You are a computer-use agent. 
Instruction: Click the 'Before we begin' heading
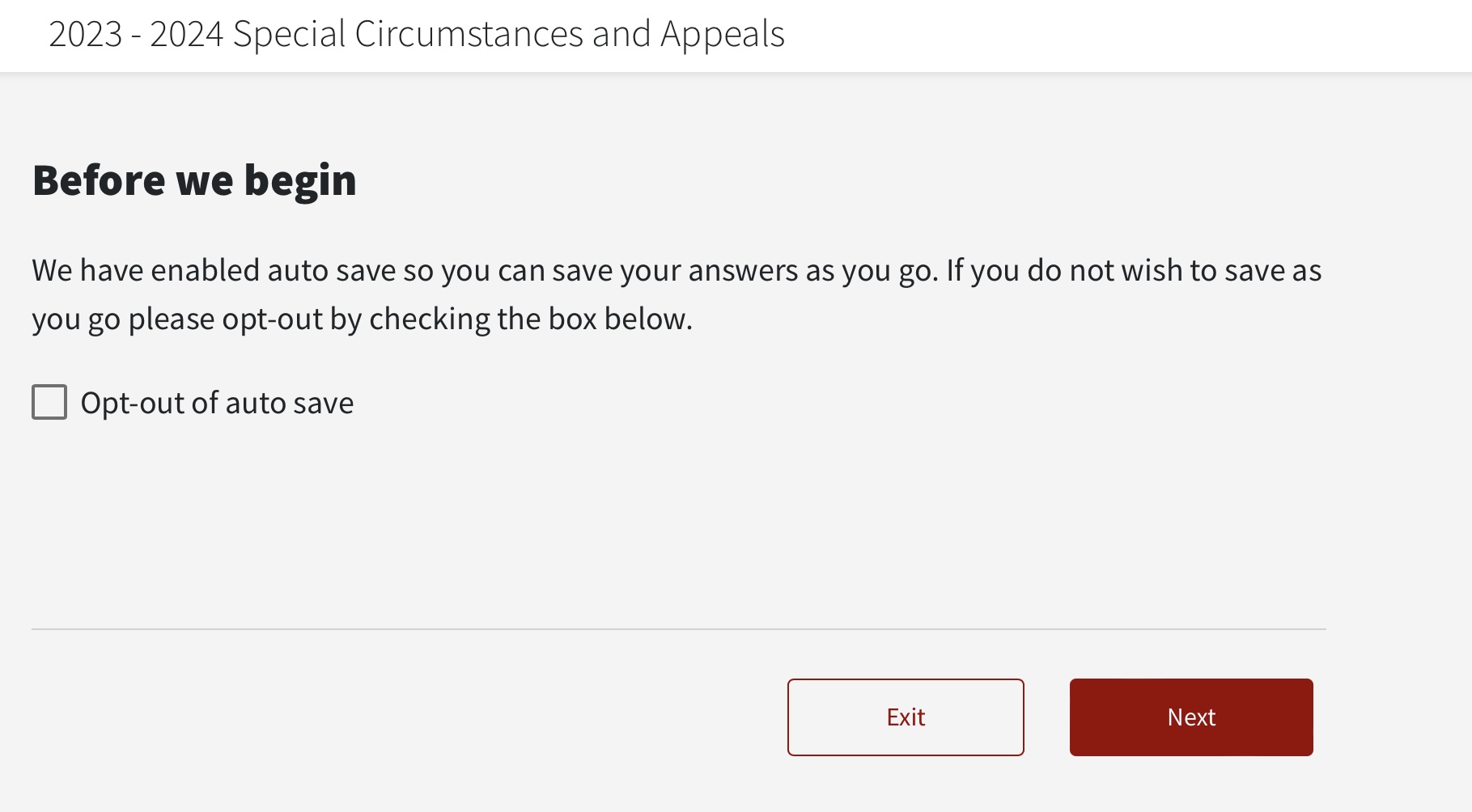(x=194, y=180)
